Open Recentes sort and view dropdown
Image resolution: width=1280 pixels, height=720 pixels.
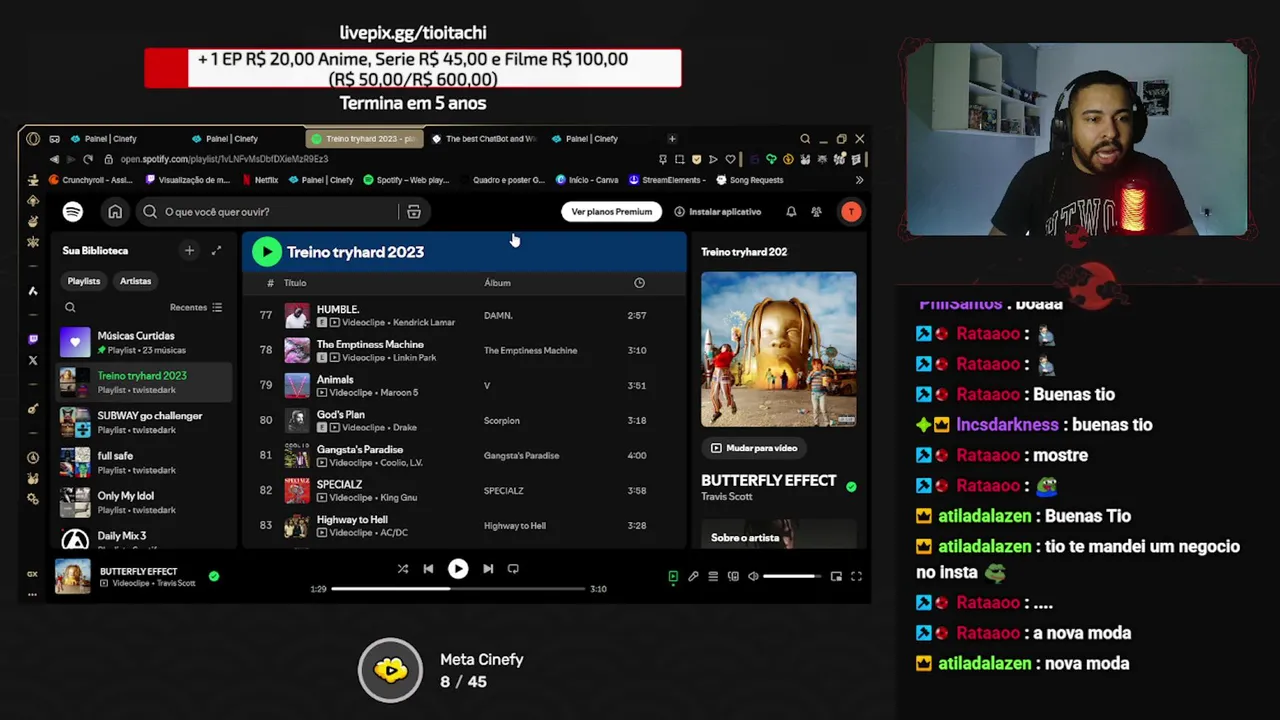(196, 308)
